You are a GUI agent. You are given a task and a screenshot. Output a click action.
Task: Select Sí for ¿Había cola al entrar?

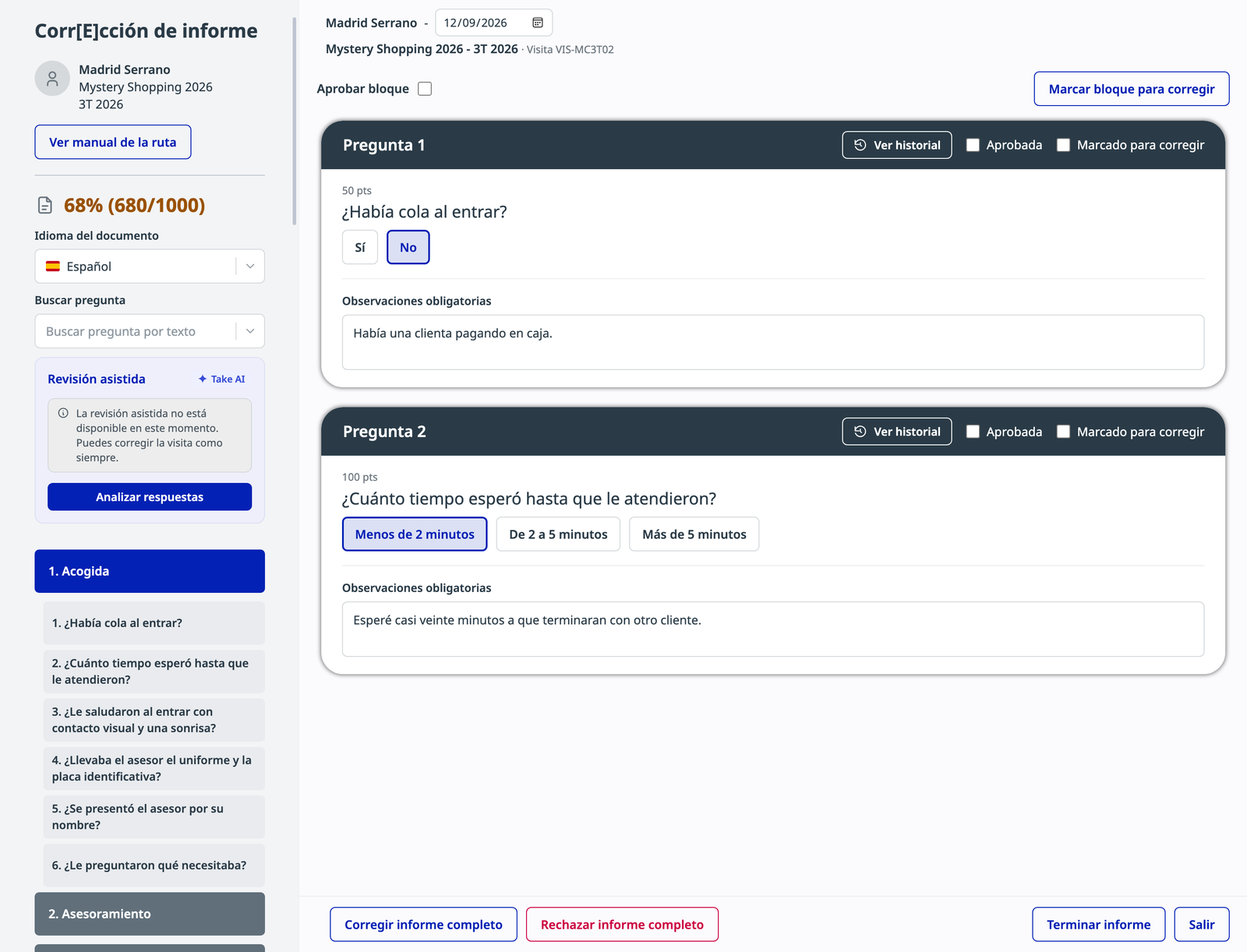click(x=360, y=247)
